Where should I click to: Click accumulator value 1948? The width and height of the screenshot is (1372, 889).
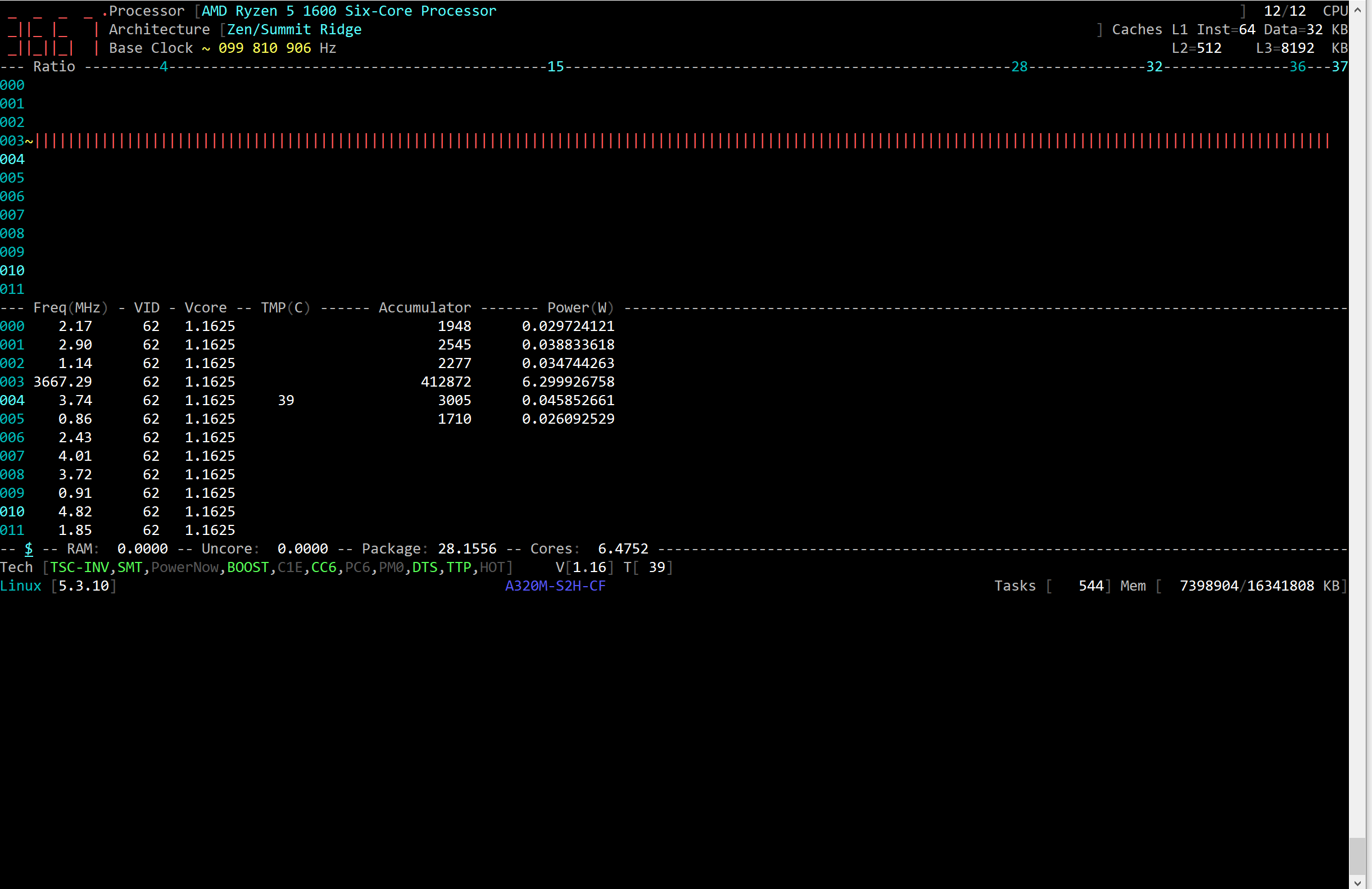(454, 326)
